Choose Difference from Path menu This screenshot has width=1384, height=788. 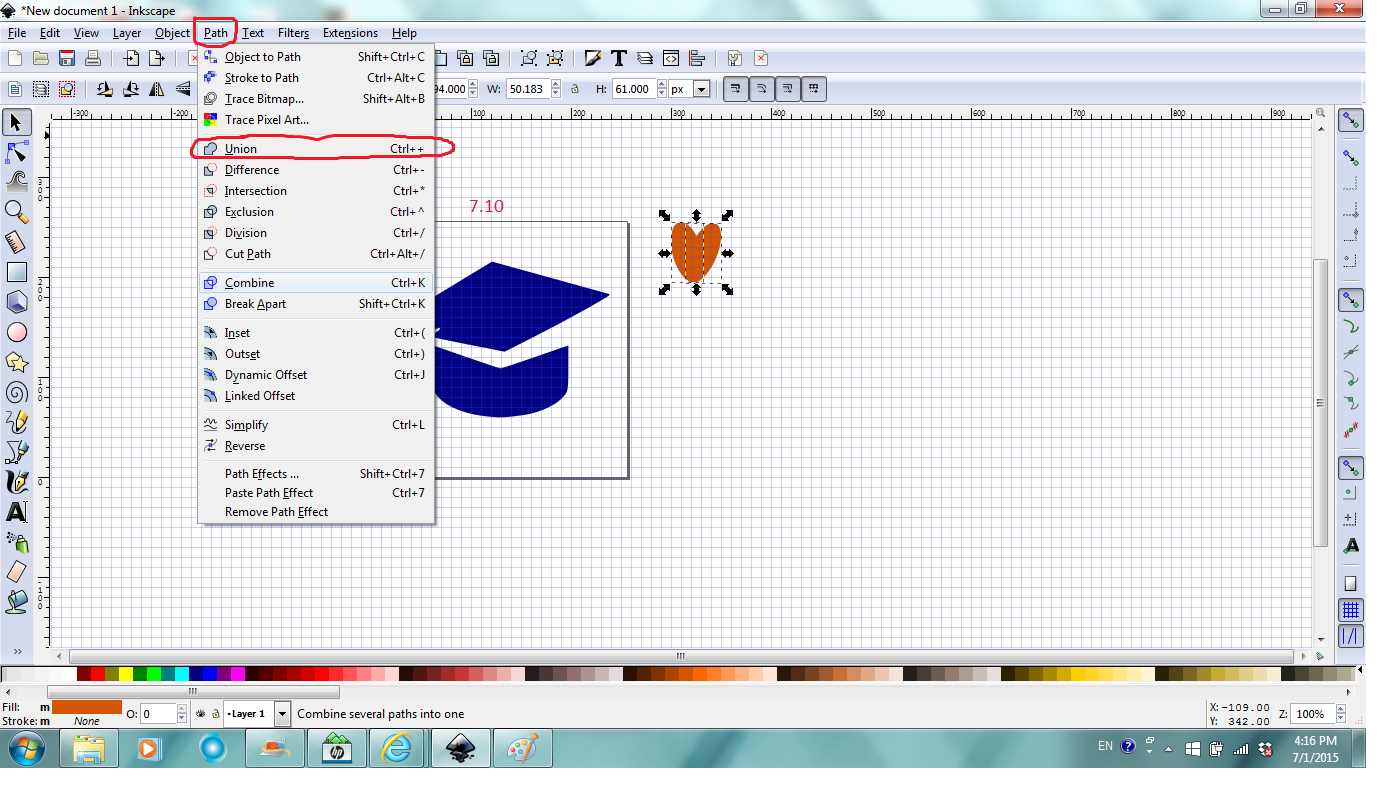coord(316,170)
